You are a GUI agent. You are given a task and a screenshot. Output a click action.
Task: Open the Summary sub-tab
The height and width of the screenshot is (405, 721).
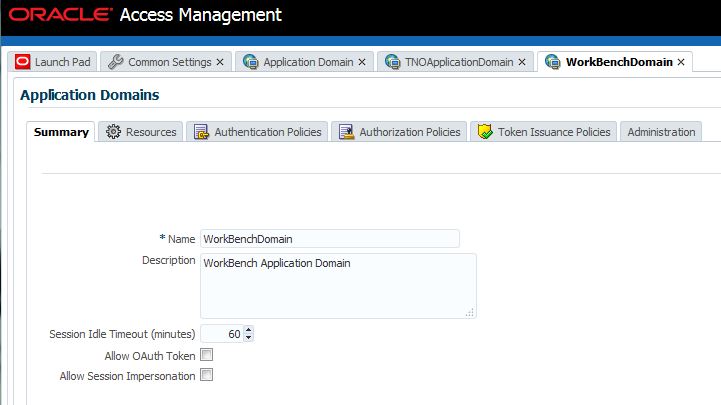tap(61, 132)
